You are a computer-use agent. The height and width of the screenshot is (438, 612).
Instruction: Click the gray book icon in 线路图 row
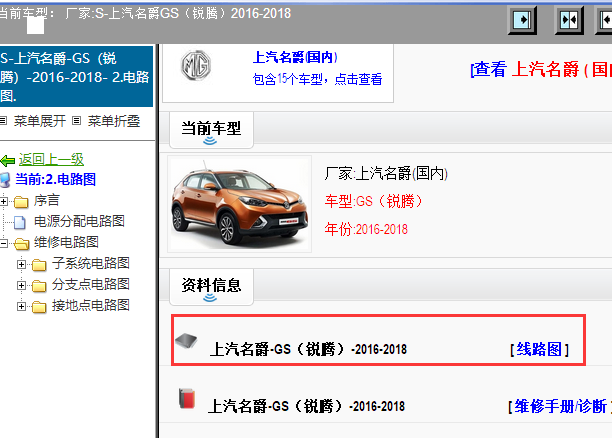pyautogui.click(x=186, y=341)
